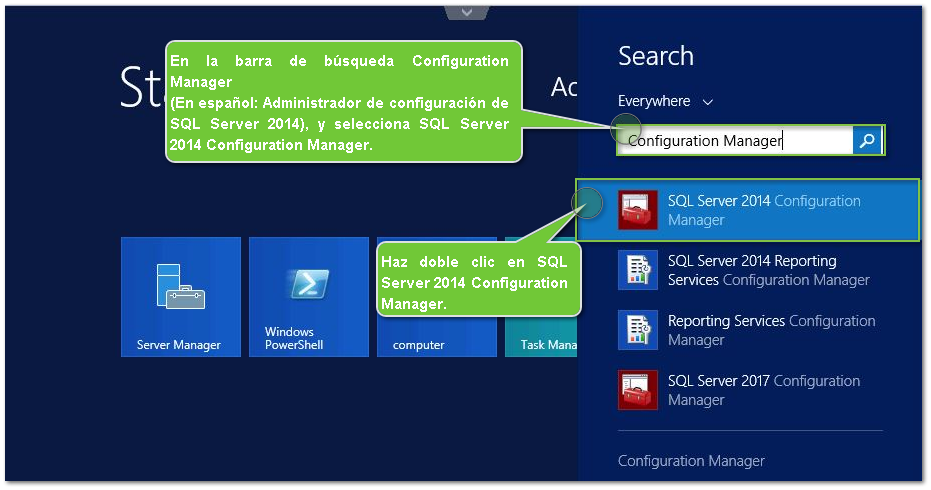
Task: Open the Reporting Services Configuration Manager result
Action: (x=750, y=330)
